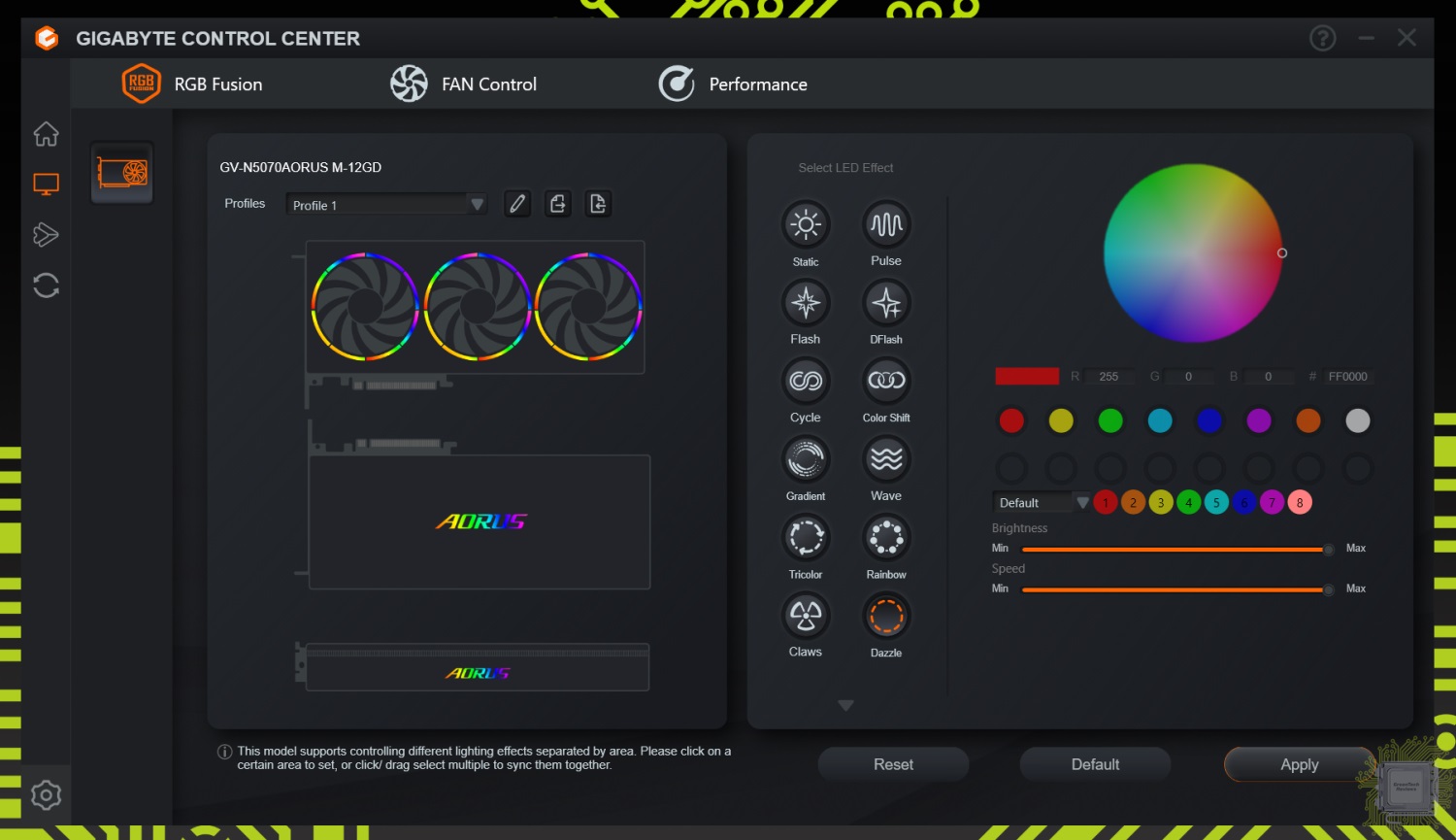
Task: Click the current red color preview box
Action: (1027, 376)
